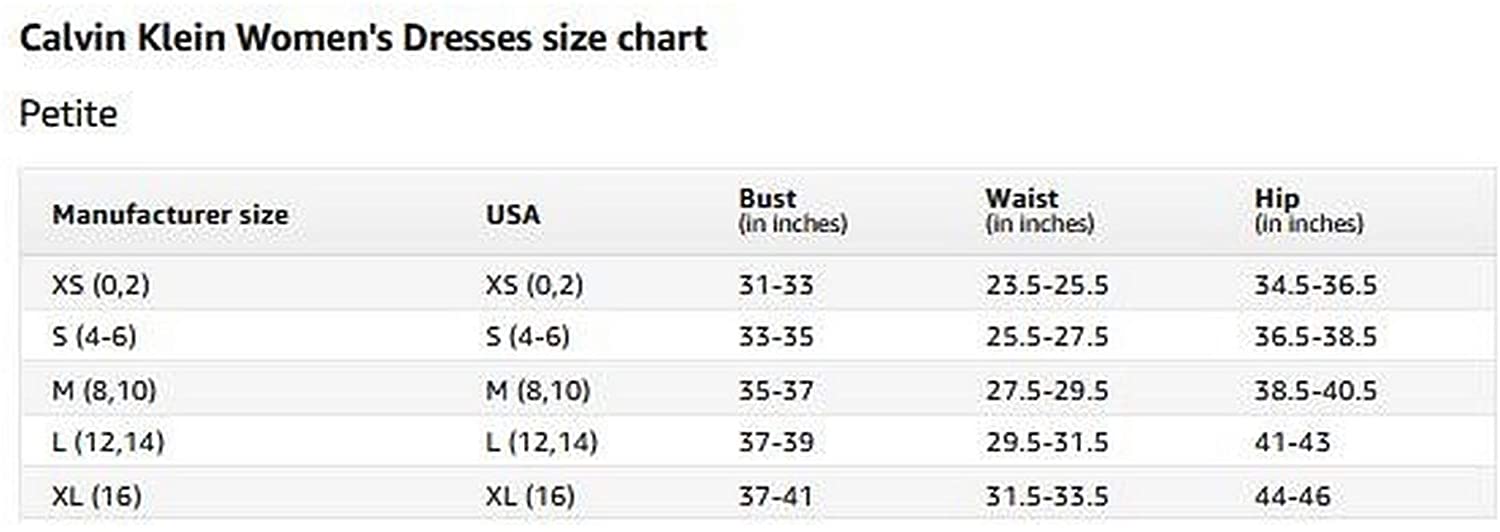Screen dimensions: 1500x532
Task: Click the Waist column header
Action: pos(1021,199)
